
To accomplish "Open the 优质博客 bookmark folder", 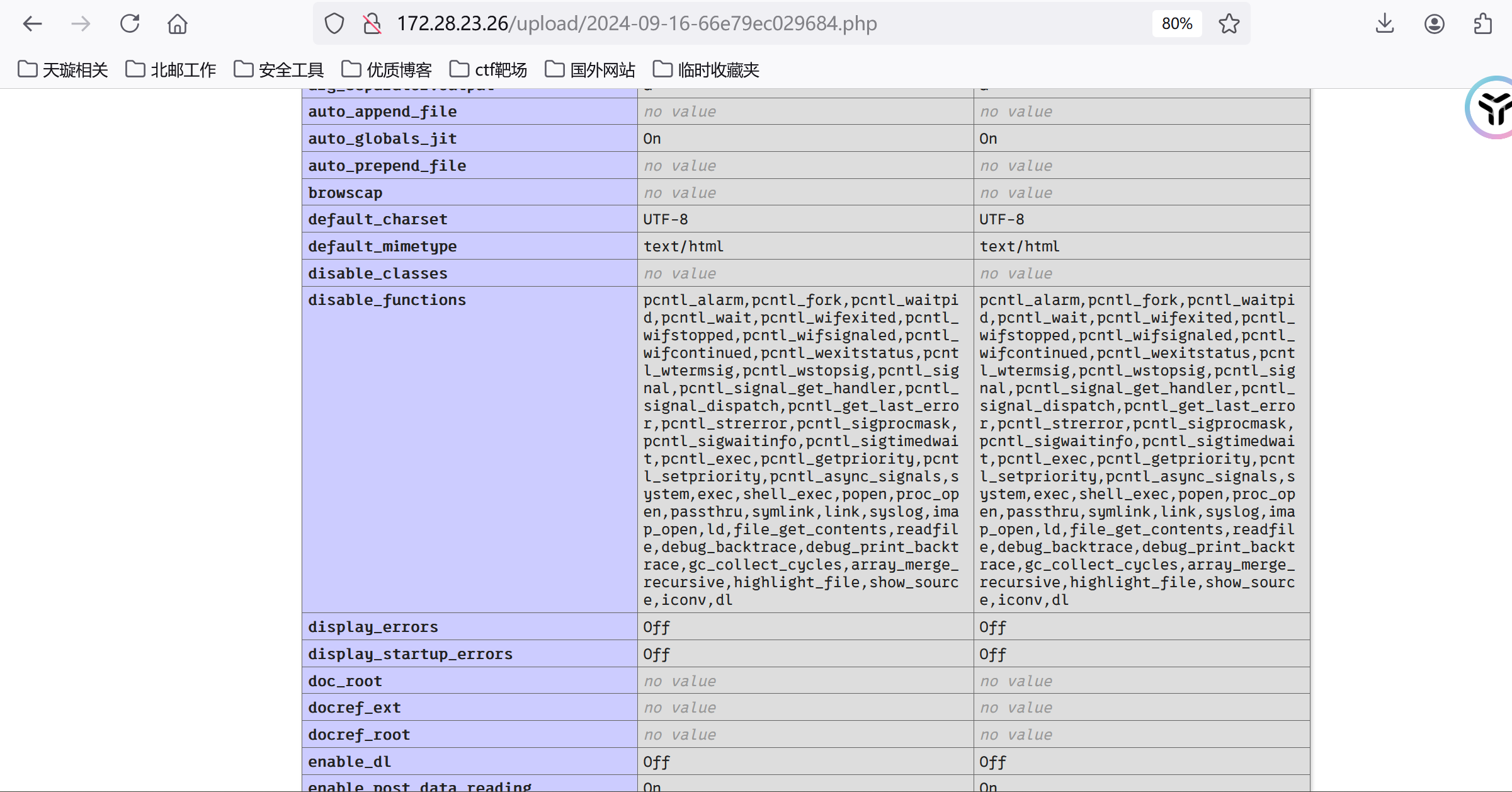I will (x=387, y=69).
